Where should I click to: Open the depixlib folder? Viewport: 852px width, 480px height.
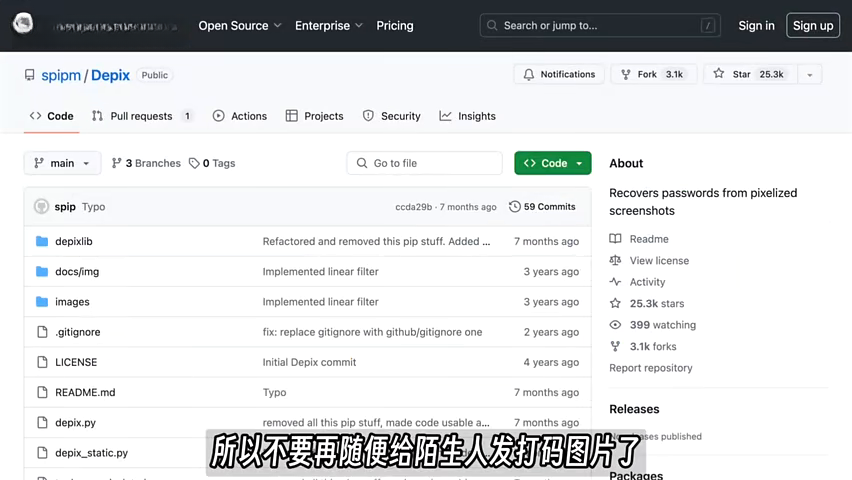click(x=74, y=241)
